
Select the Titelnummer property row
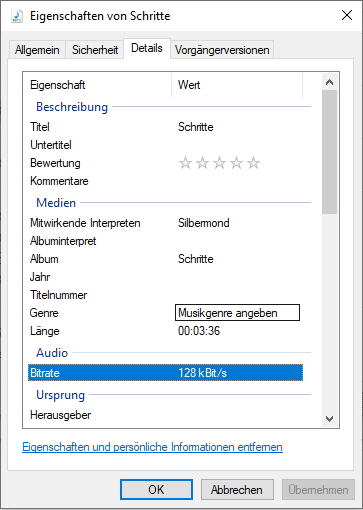166,295
